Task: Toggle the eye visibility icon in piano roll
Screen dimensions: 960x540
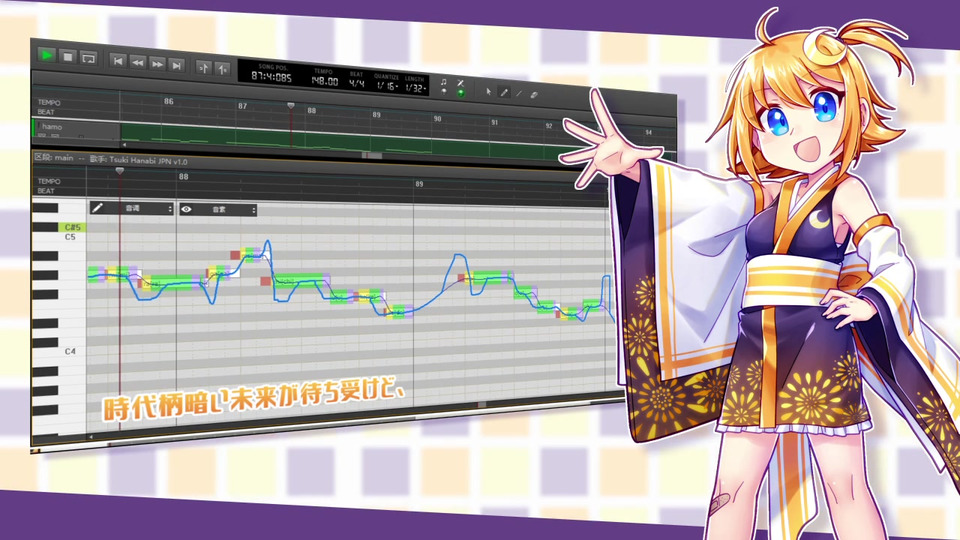Action: pyautogui.click(x=187, y=209)
